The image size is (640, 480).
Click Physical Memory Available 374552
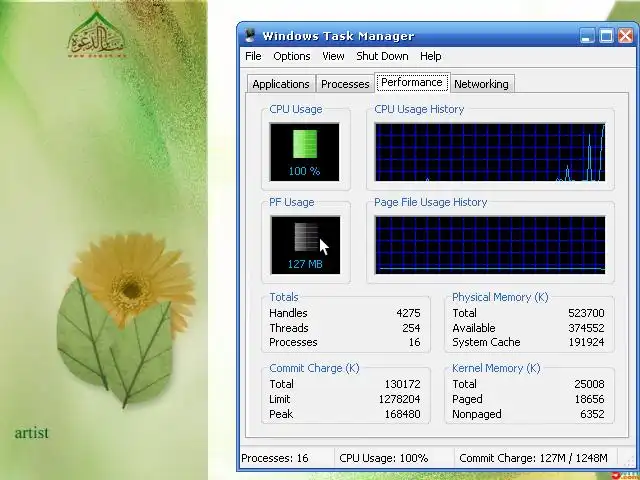pyautogui.click(x=586, y=328)
